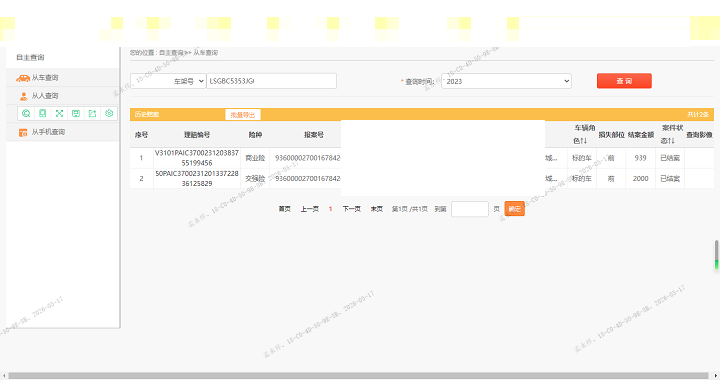The width and height of the screenshot is (720, 380).
Task: Click the 理赔编号 column header
Action: coord(197,135)
